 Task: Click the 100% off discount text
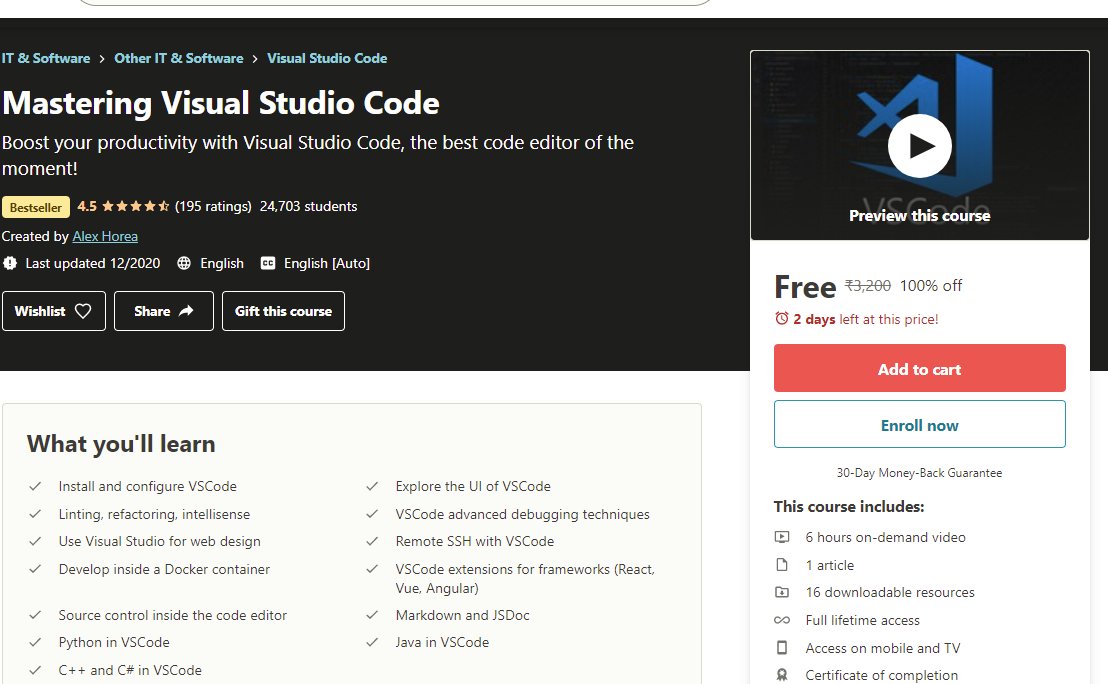click(931, 285)
